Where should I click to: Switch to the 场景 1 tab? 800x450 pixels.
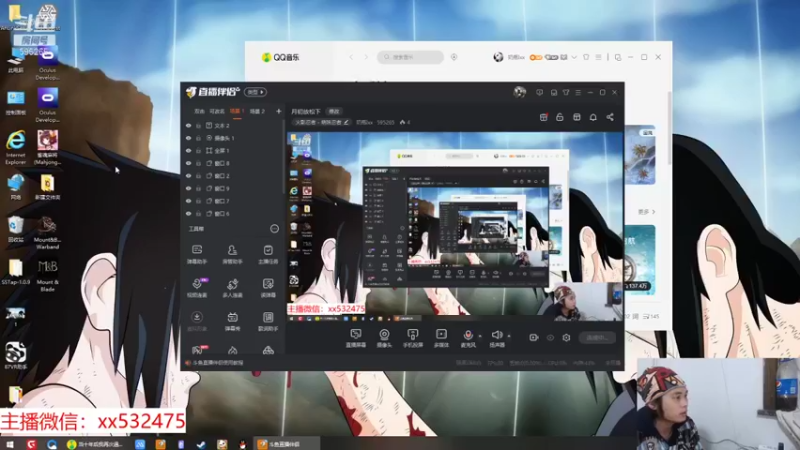click(x=237, y=111)
